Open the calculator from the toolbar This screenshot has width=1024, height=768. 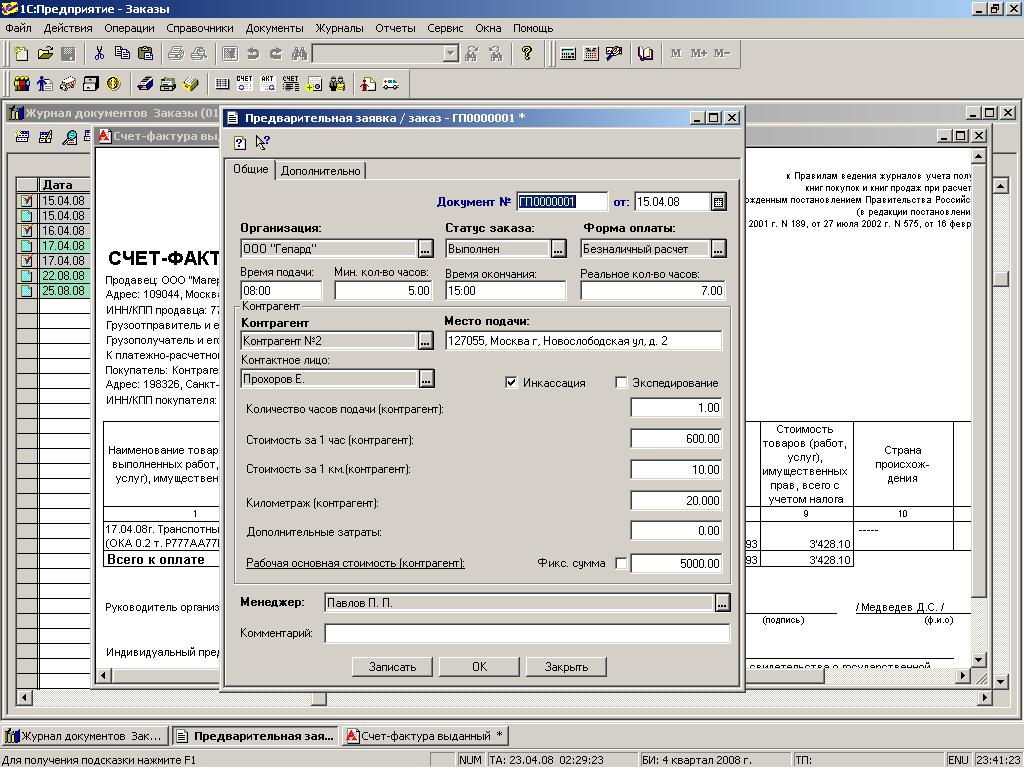pos(568,53)
